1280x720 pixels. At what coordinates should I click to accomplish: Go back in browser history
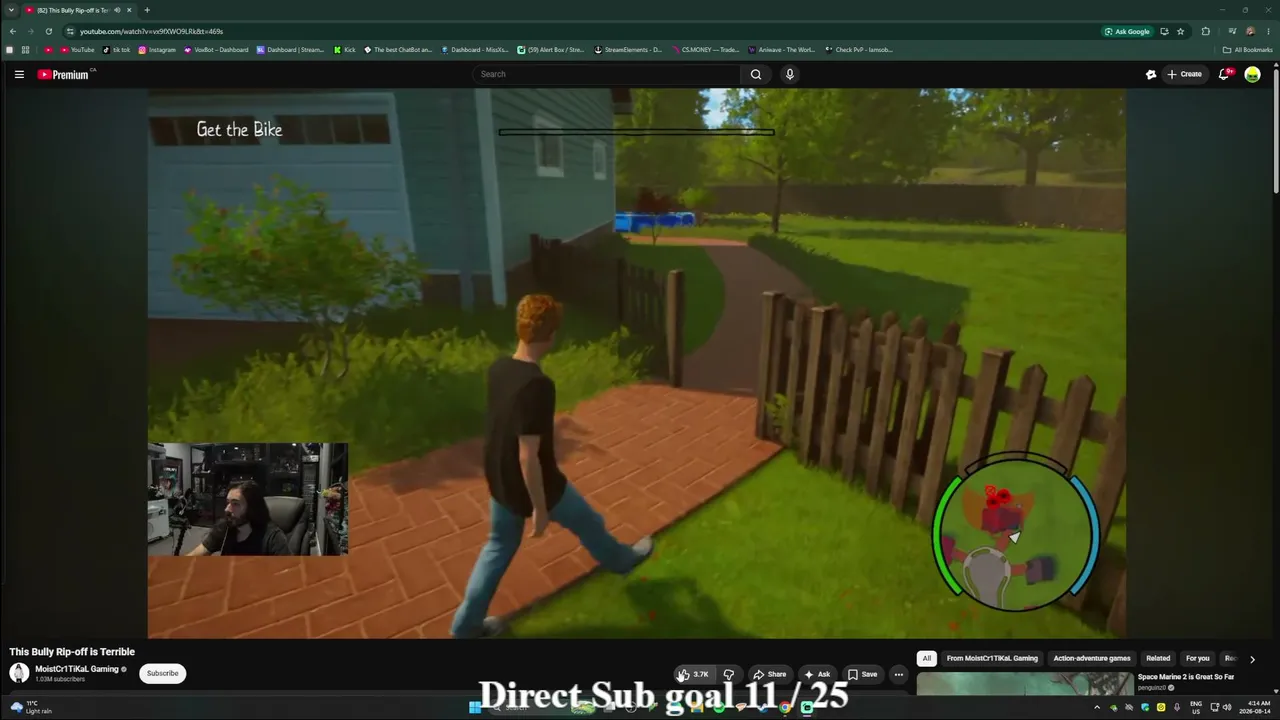pyautogui.click(x=12, y=31)
